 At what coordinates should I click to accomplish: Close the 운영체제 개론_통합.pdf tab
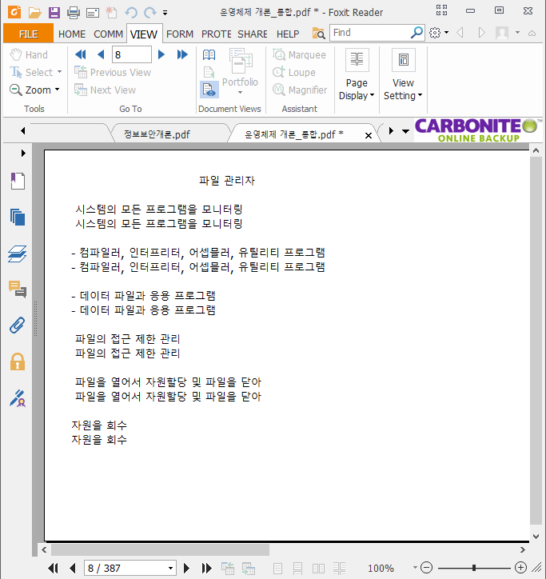[368, 136]
